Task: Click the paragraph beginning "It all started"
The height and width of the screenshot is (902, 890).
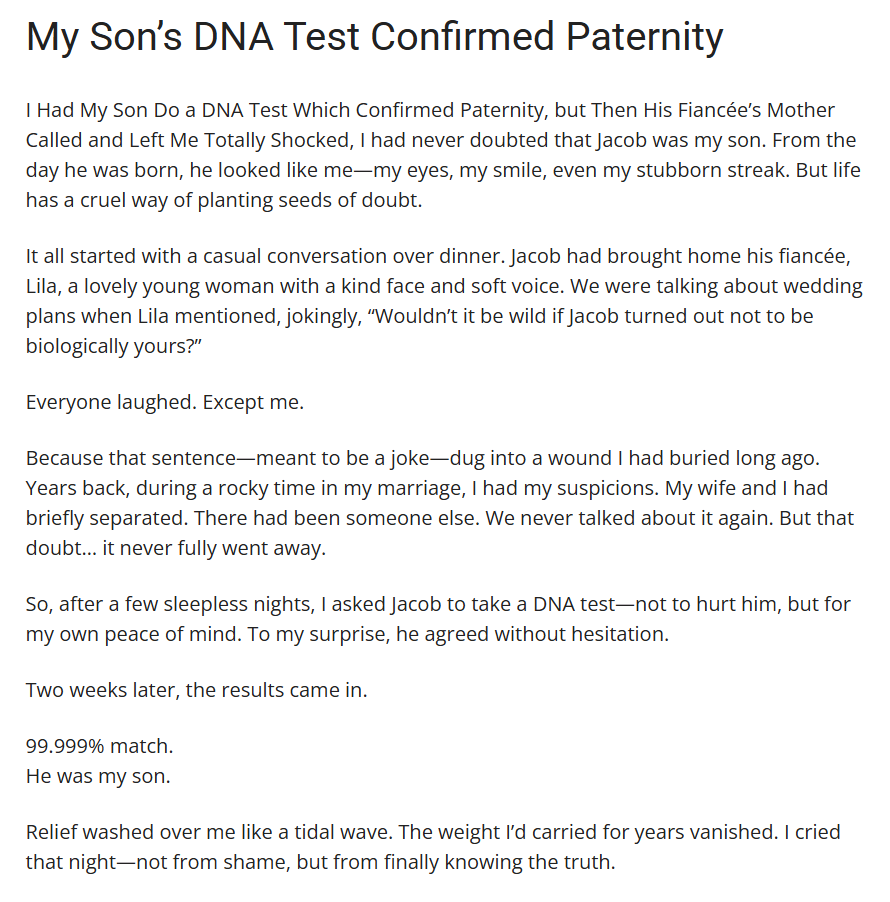Action: tap(444, 301)
